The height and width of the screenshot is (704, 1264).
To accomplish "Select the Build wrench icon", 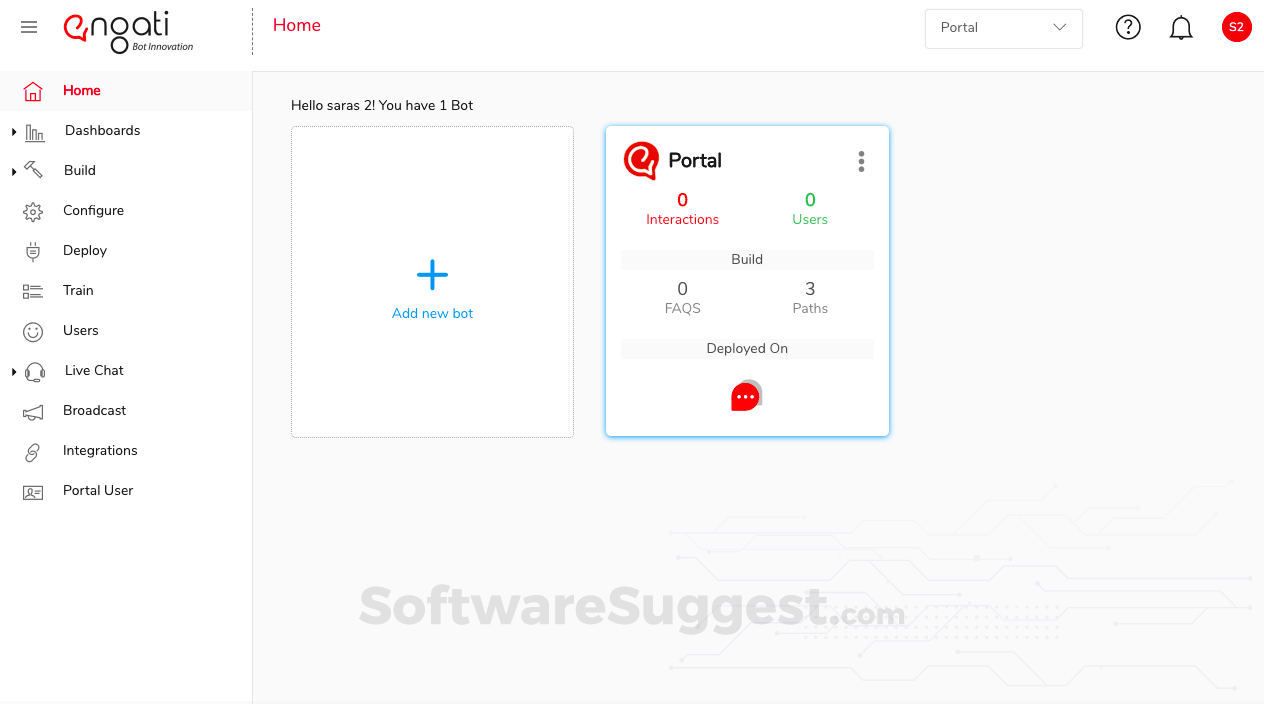I will 31,170.
